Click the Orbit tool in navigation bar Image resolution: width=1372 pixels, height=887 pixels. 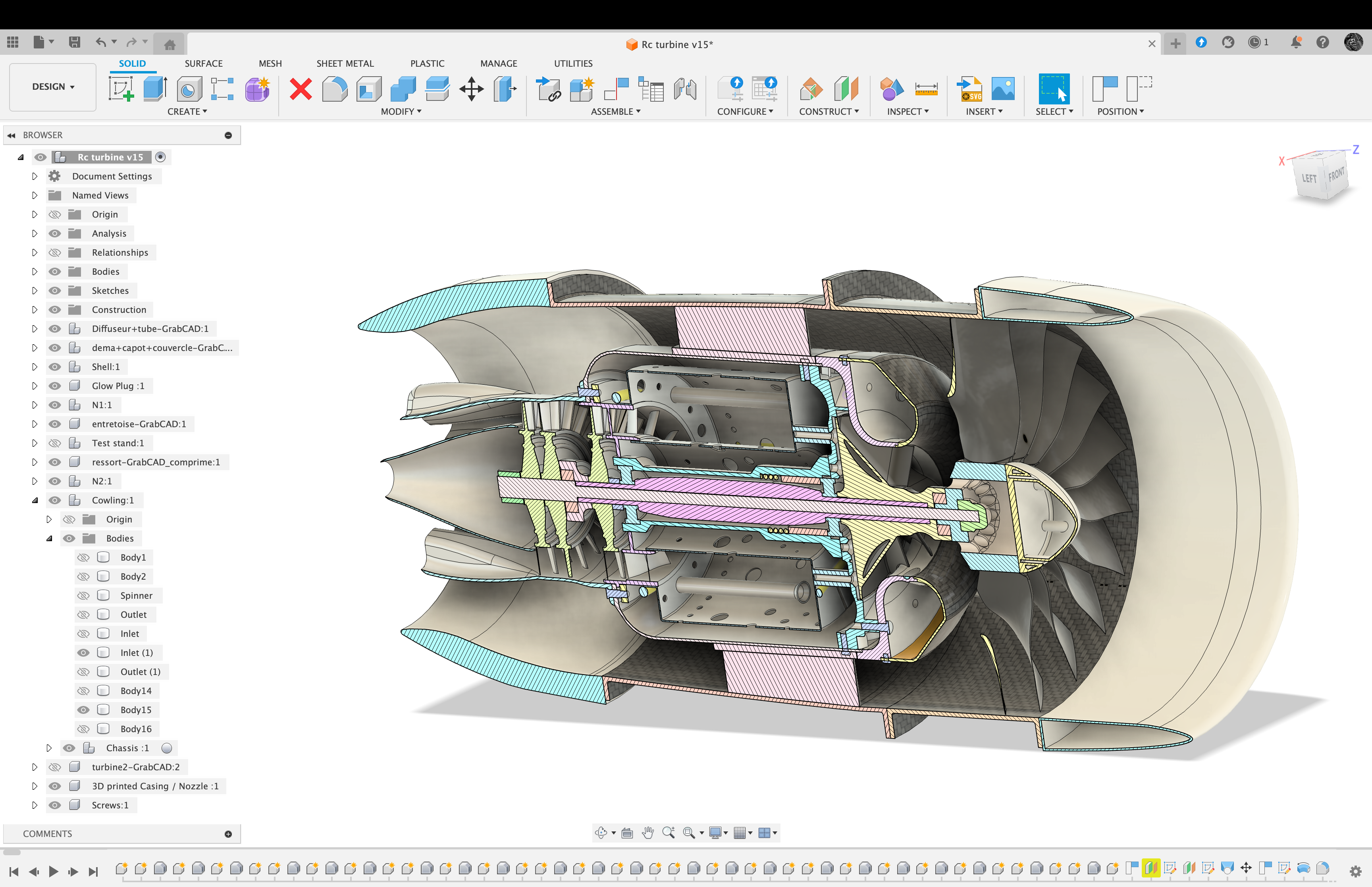601,832
